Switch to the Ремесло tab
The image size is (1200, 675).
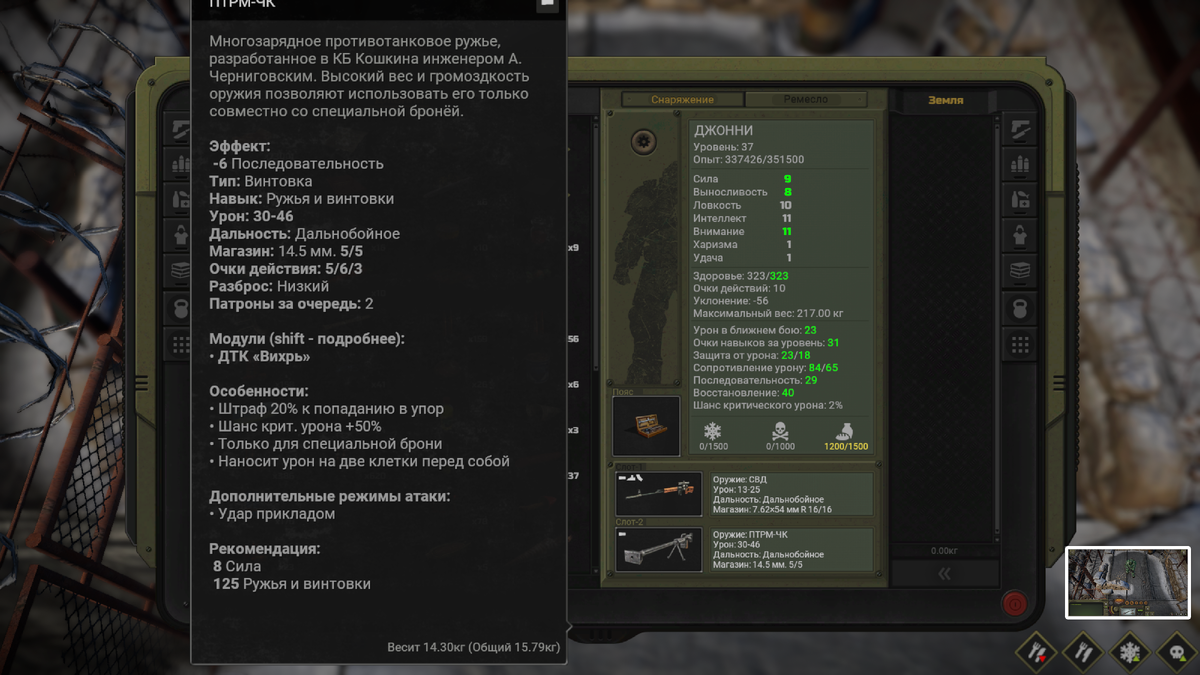[x=806, y=100]
